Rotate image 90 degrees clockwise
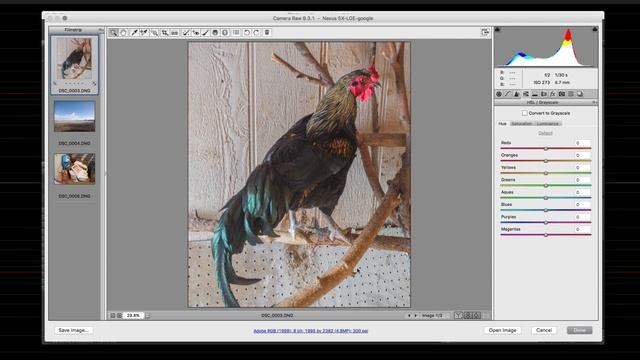Image resolution: width=640 pixels, height=360 pixels. point(256,33)
